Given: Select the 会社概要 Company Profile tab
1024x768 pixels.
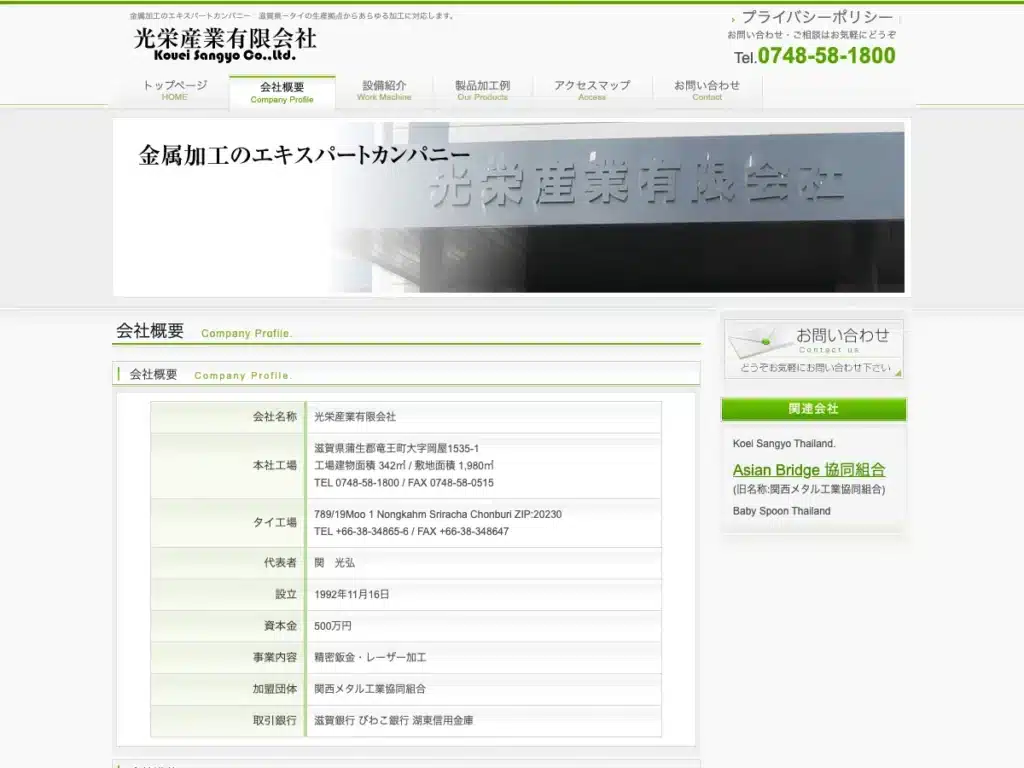Looking at the screenshot, I should click(282, 92).
